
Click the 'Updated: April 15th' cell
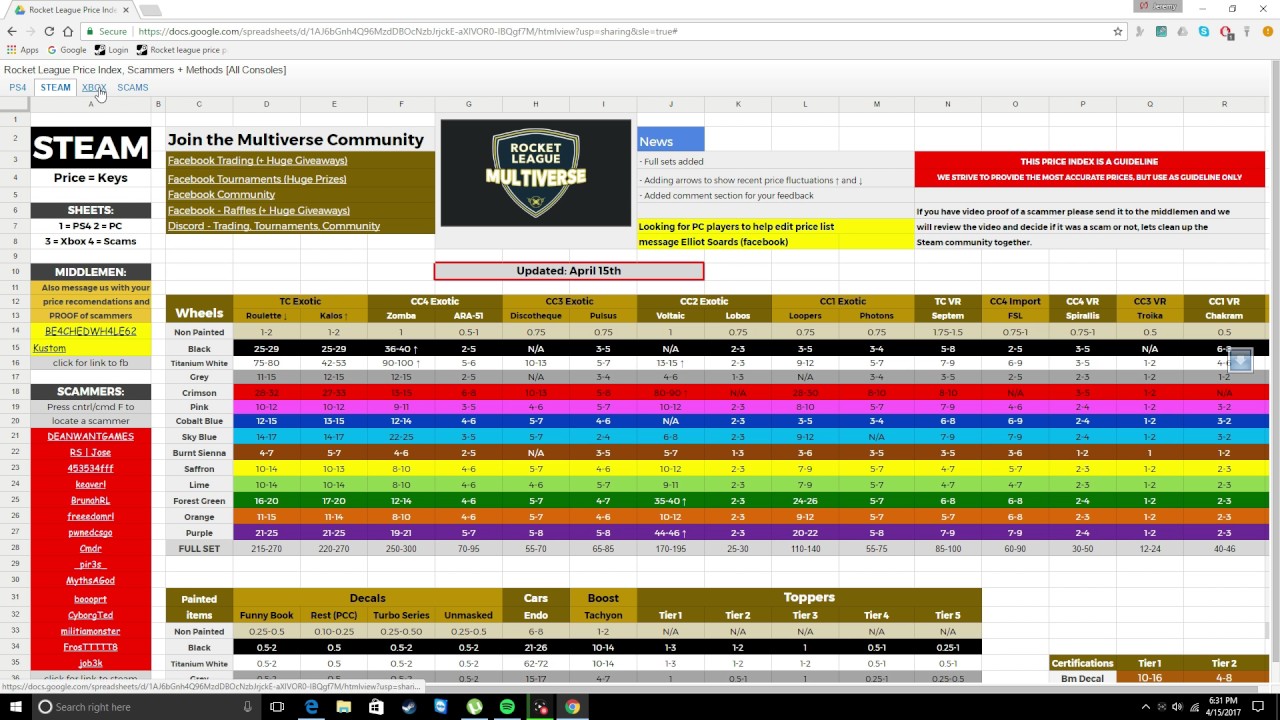[x=569, y=271]
